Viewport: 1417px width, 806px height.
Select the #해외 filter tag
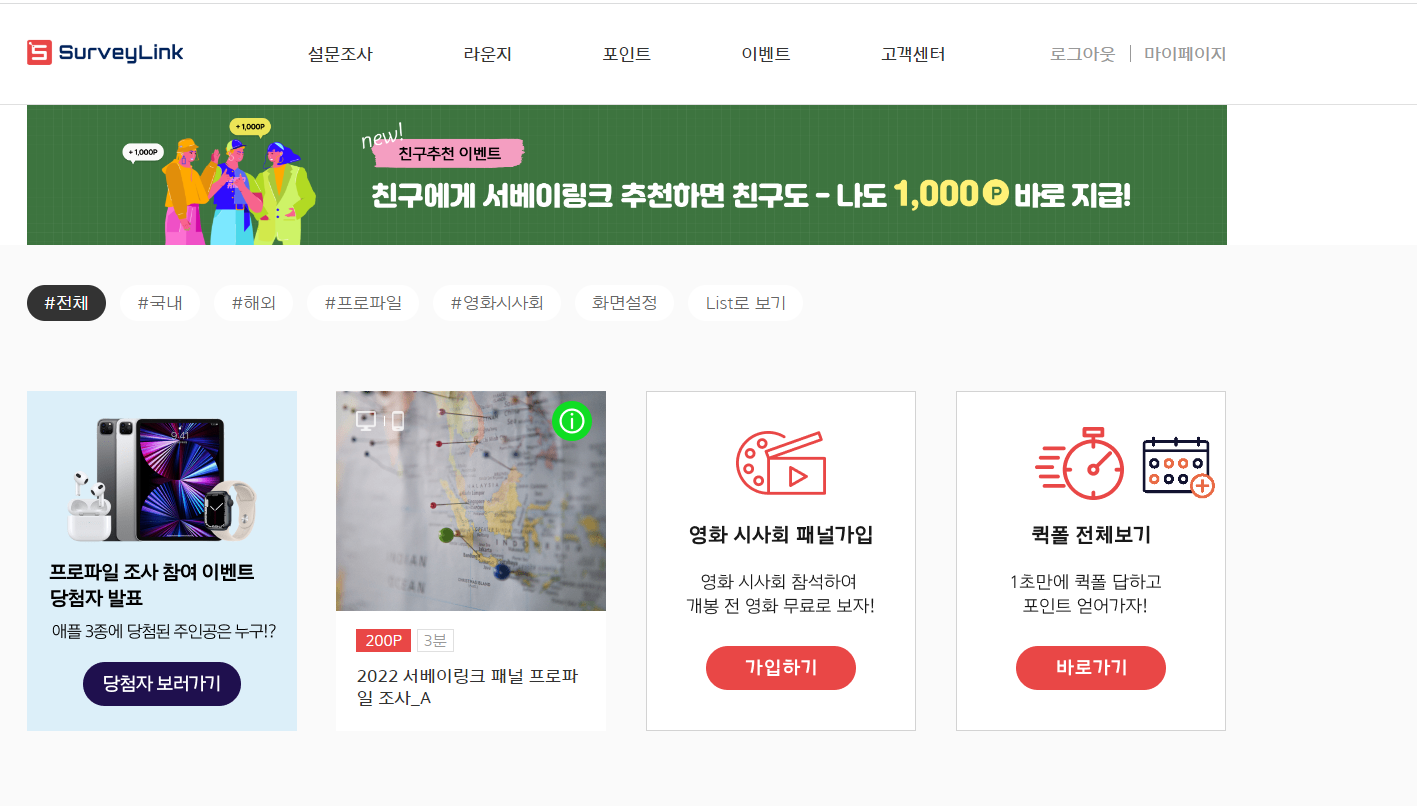[254, 303]
